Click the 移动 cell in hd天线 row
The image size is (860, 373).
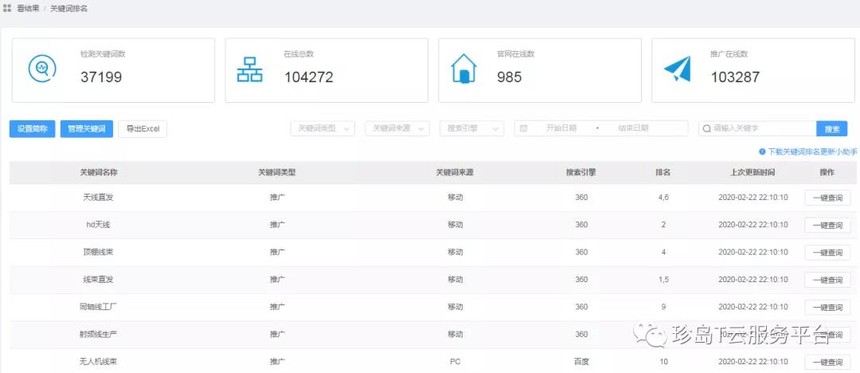pyautogui.click(x=455, y=225)
